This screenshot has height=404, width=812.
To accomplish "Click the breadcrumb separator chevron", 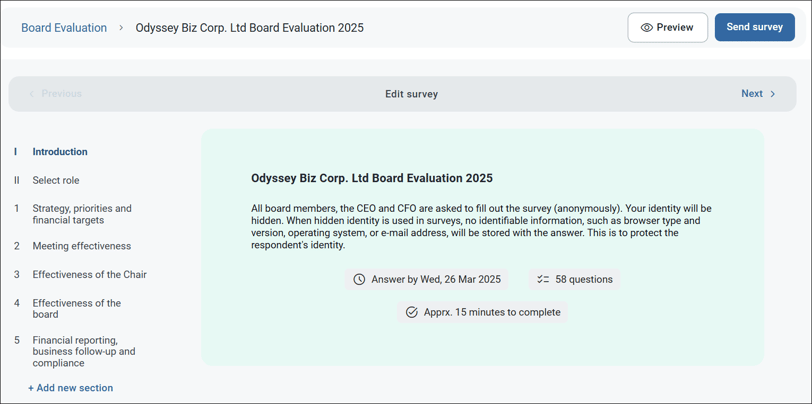I will coord(121,28).
